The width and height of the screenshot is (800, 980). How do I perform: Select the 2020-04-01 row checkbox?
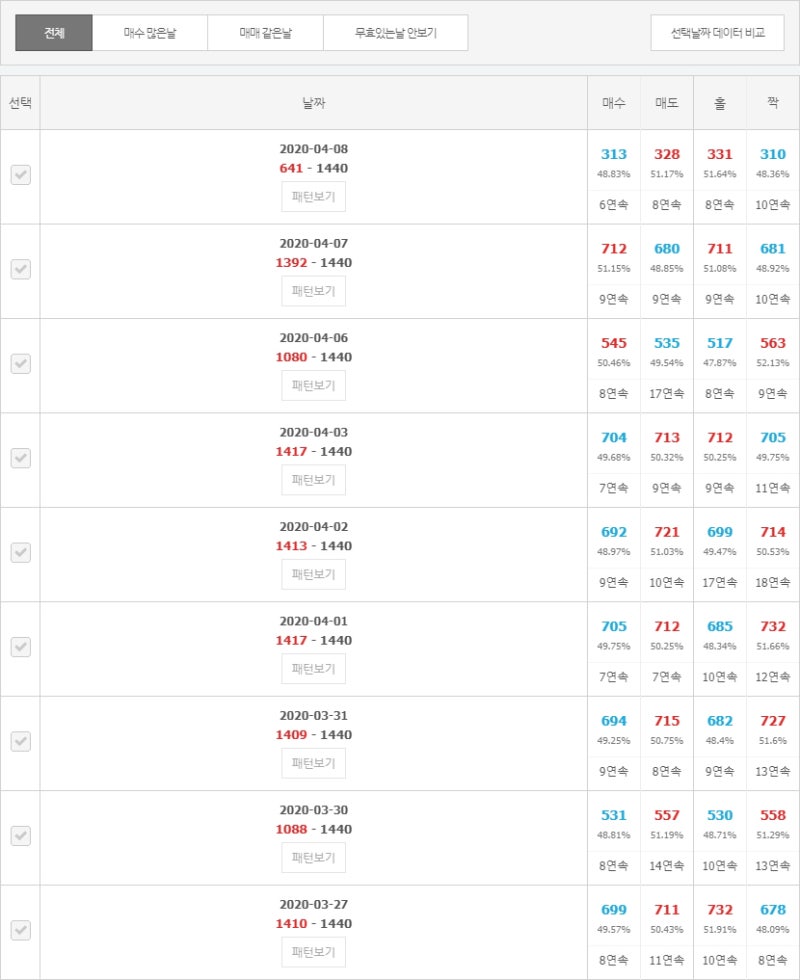21,647
